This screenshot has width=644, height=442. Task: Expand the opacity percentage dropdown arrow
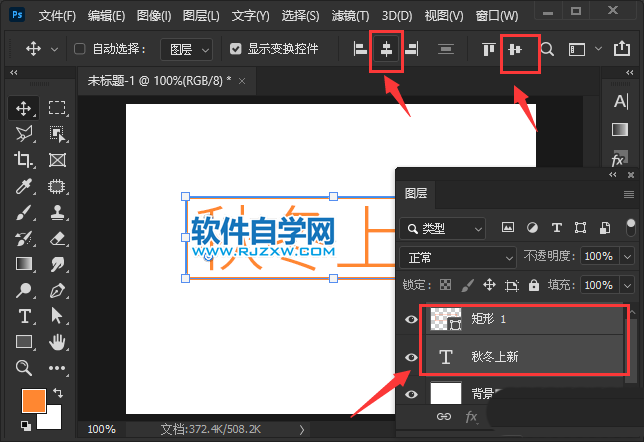(628, 257)
